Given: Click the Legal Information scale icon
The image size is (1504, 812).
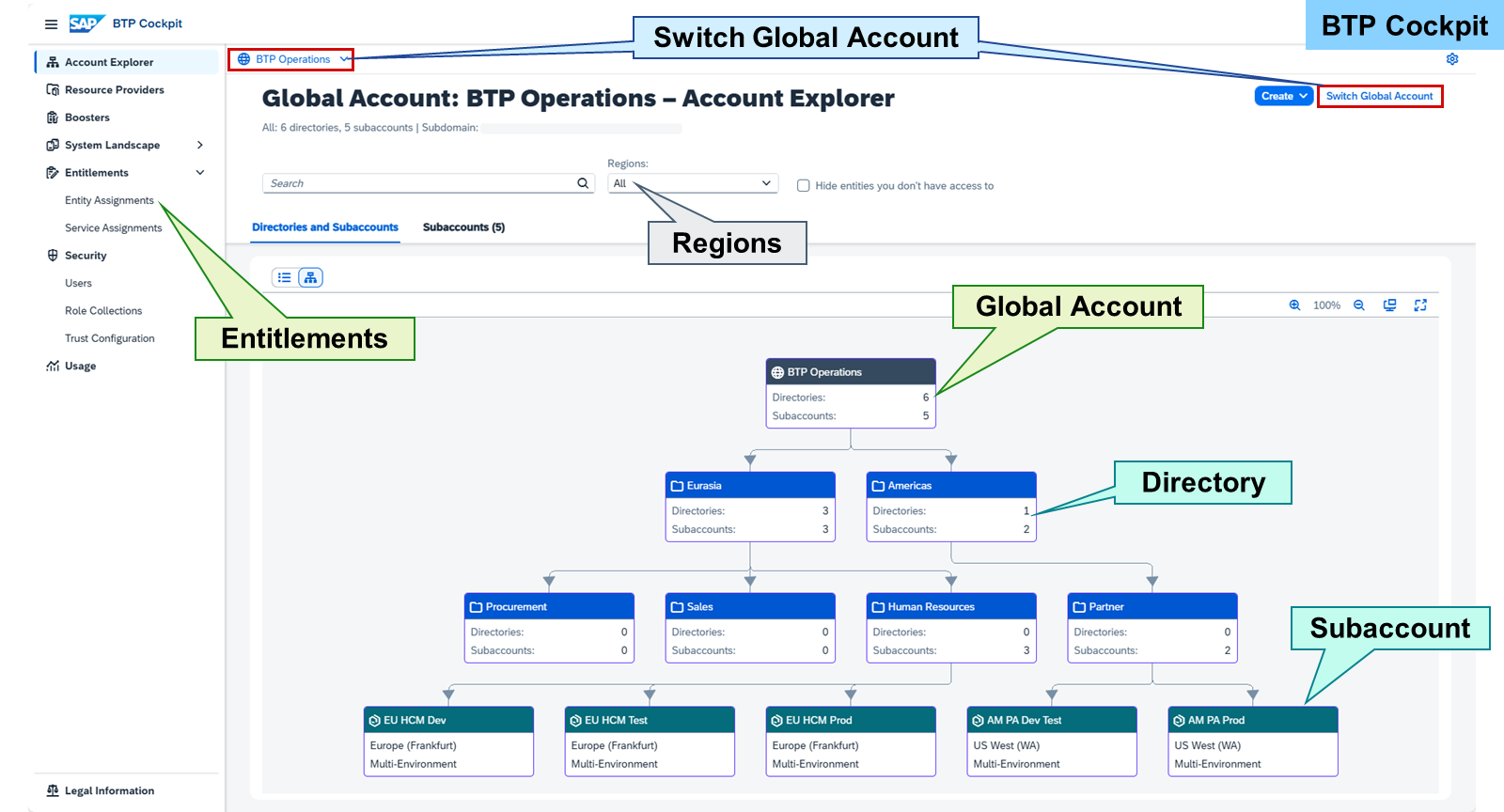Looking at the screenshot, I should [x=53, y=791].
